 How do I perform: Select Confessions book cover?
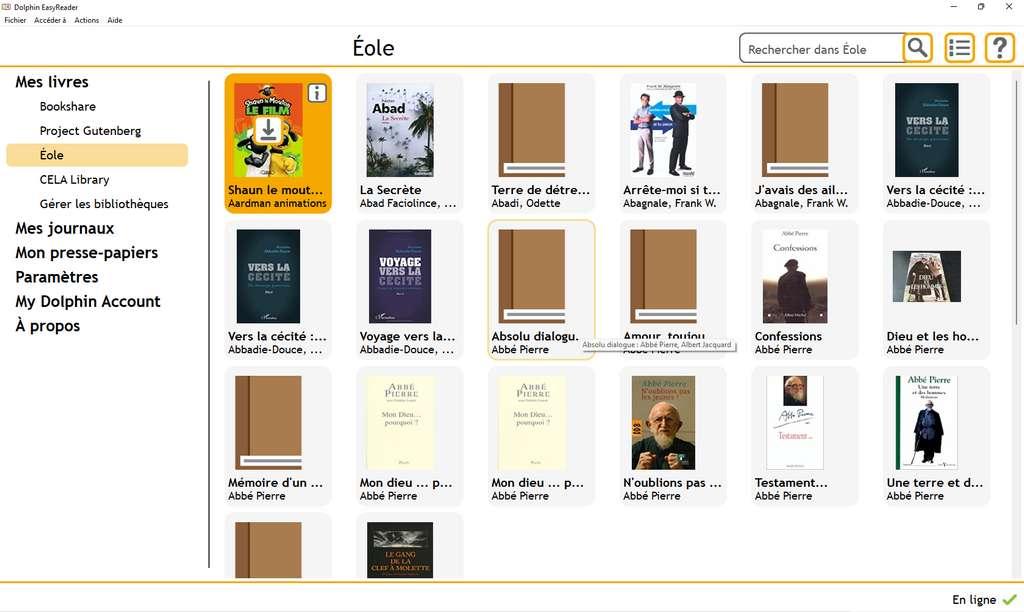tap(795, 276)
